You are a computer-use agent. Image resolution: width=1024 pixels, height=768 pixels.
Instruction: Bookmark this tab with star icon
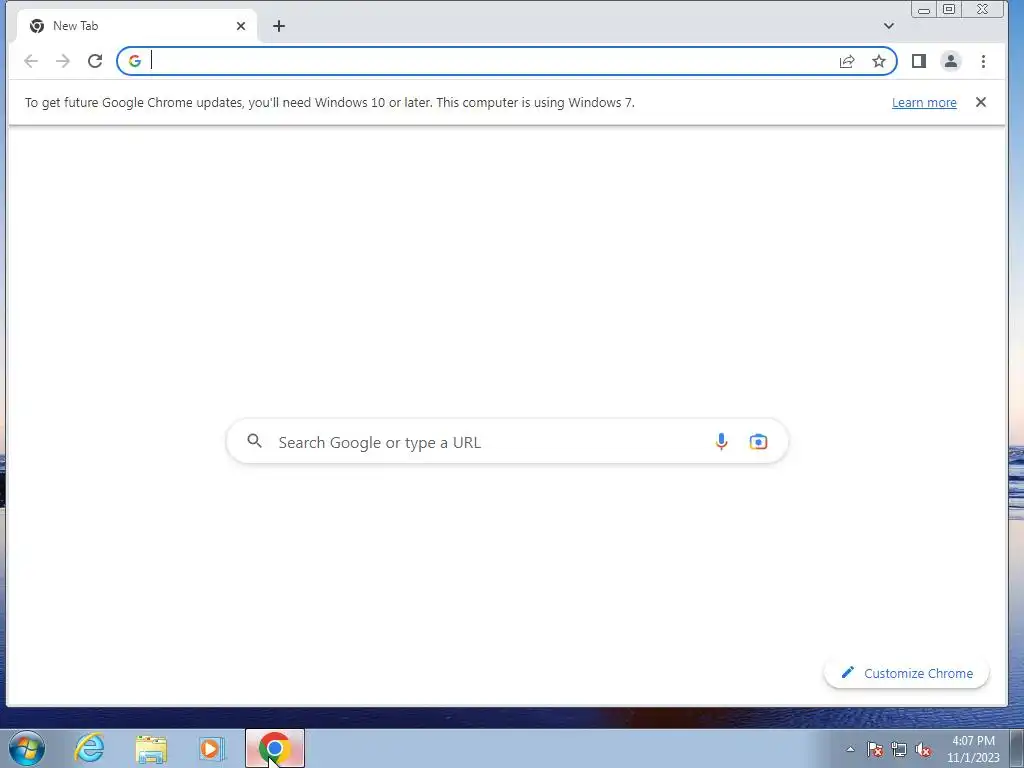click(x=879, y=61)
